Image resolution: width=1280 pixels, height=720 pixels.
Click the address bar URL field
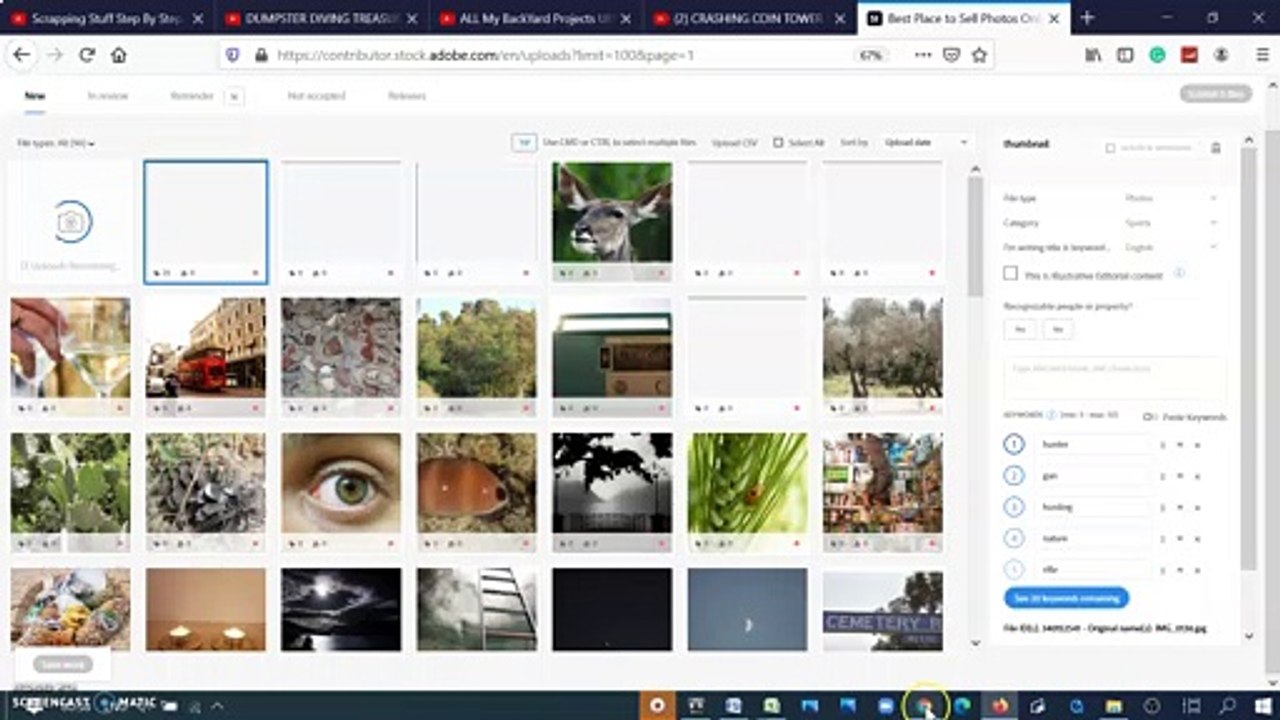(x=560, y=56)
